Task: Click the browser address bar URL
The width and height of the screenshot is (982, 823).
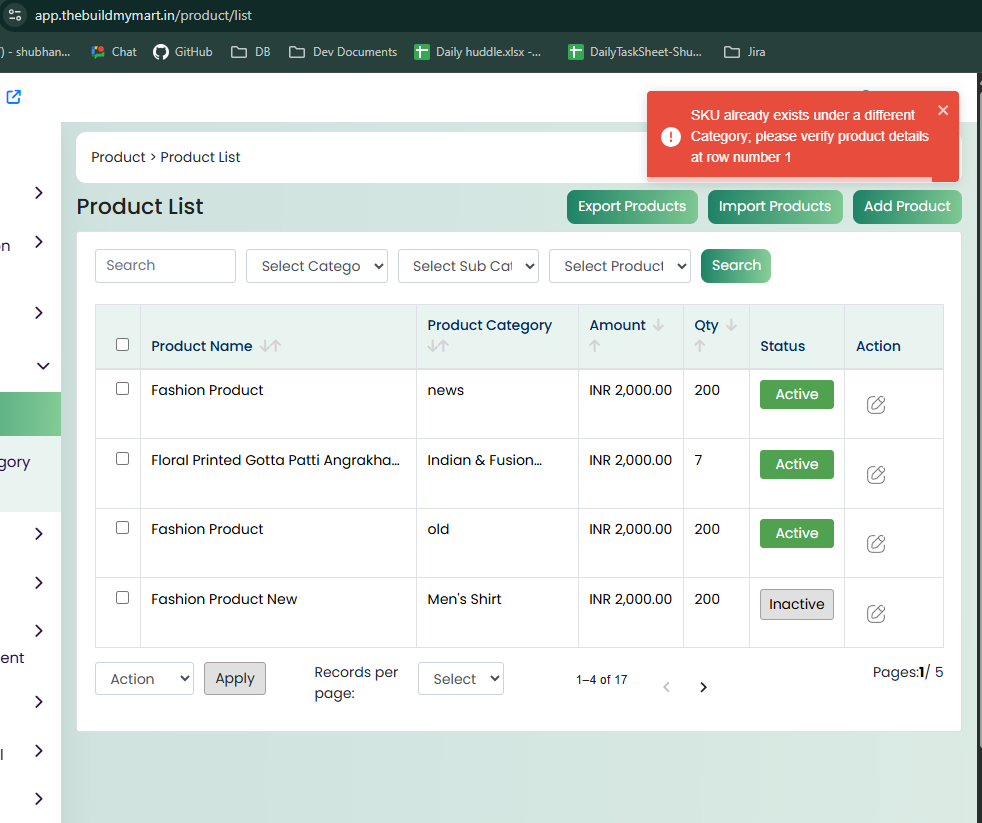Action: tap(143, 15)
